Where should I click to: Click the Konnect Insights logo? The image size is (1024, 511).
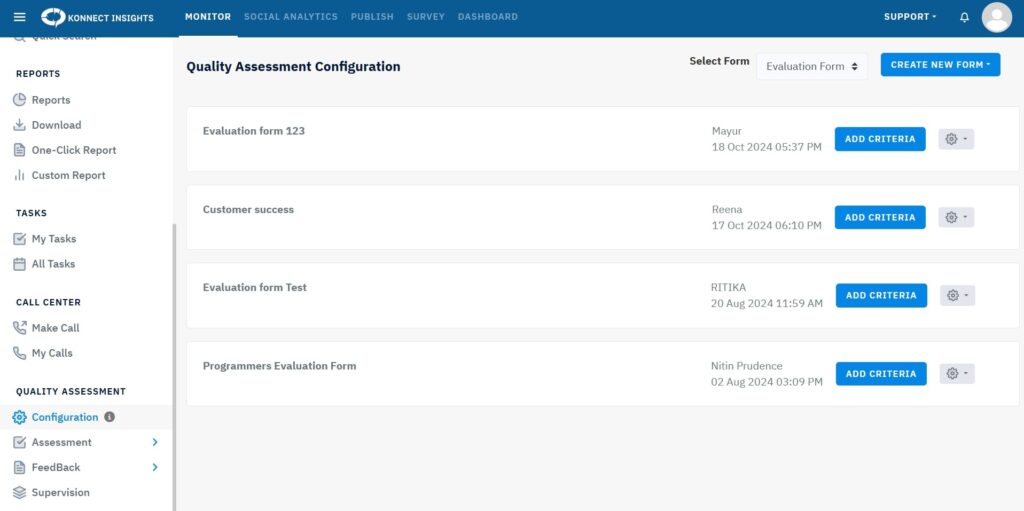(97, 18)
